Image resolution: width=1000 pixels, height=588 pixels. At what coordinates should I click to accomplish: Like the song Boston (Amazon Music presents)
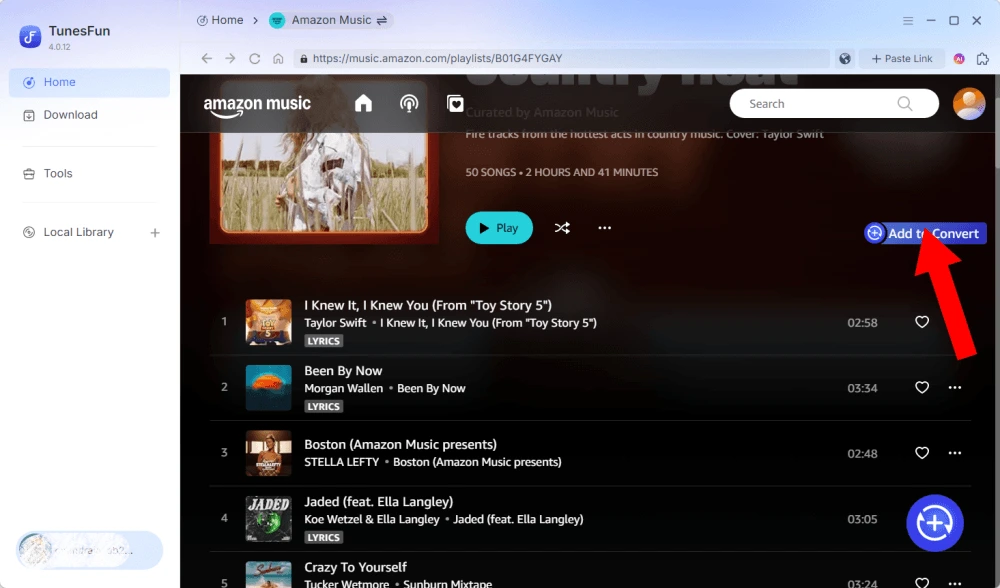[922, 453]
